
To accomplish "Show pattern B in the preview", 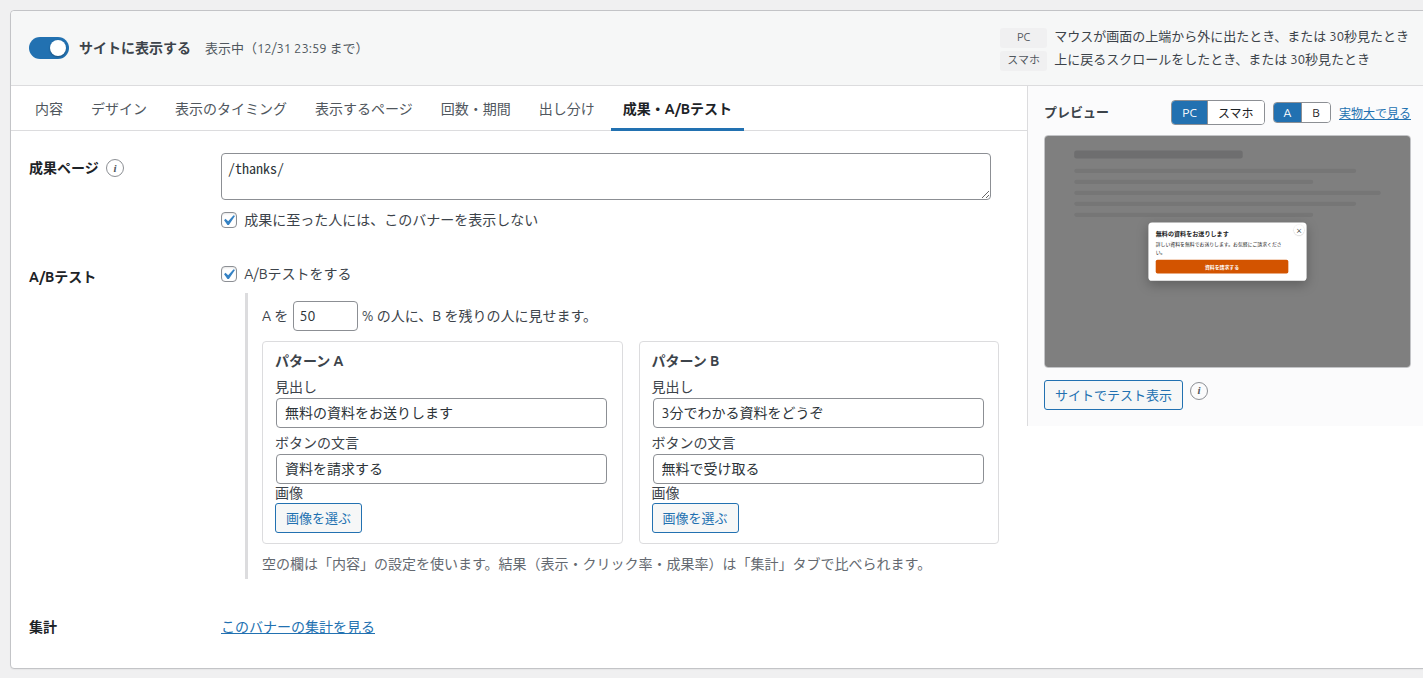I will [x=1316, y=113].
